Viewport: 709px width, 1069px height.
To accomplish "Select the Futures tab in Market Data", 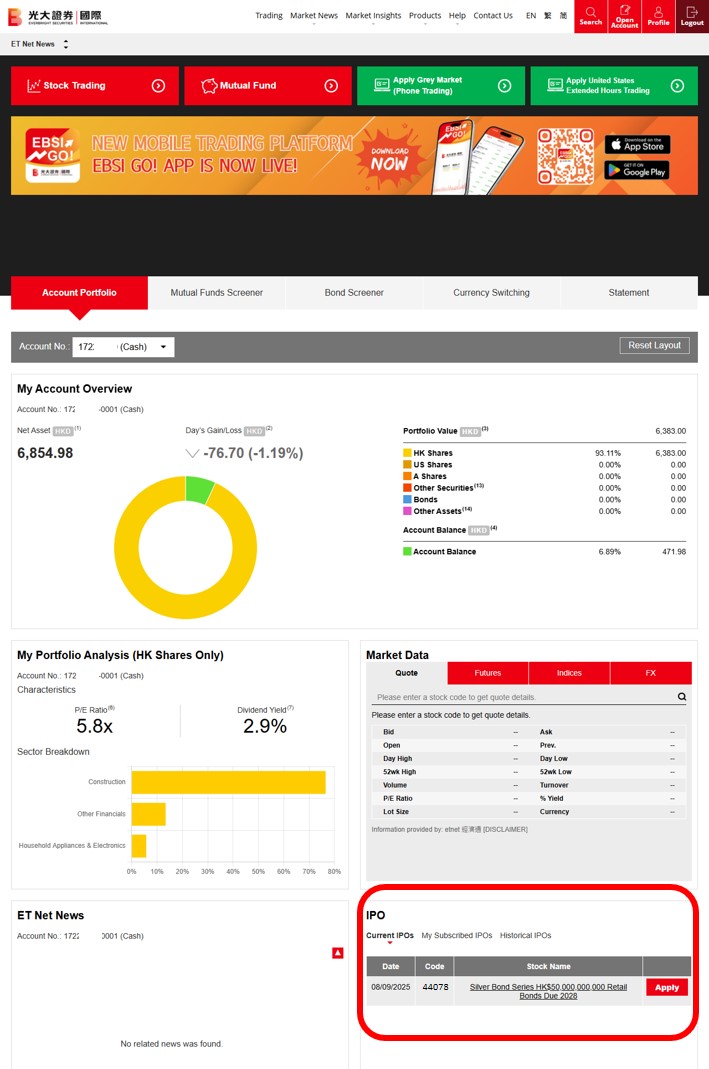I will pos(487,673).
